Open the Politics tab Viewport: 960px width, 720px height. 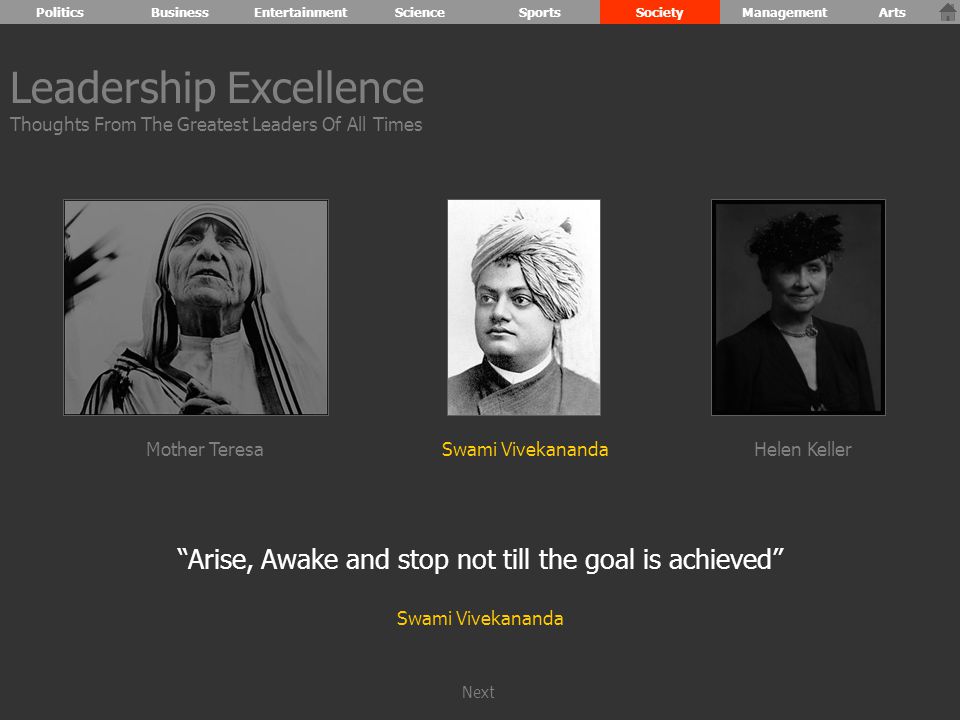pos(60,12)
